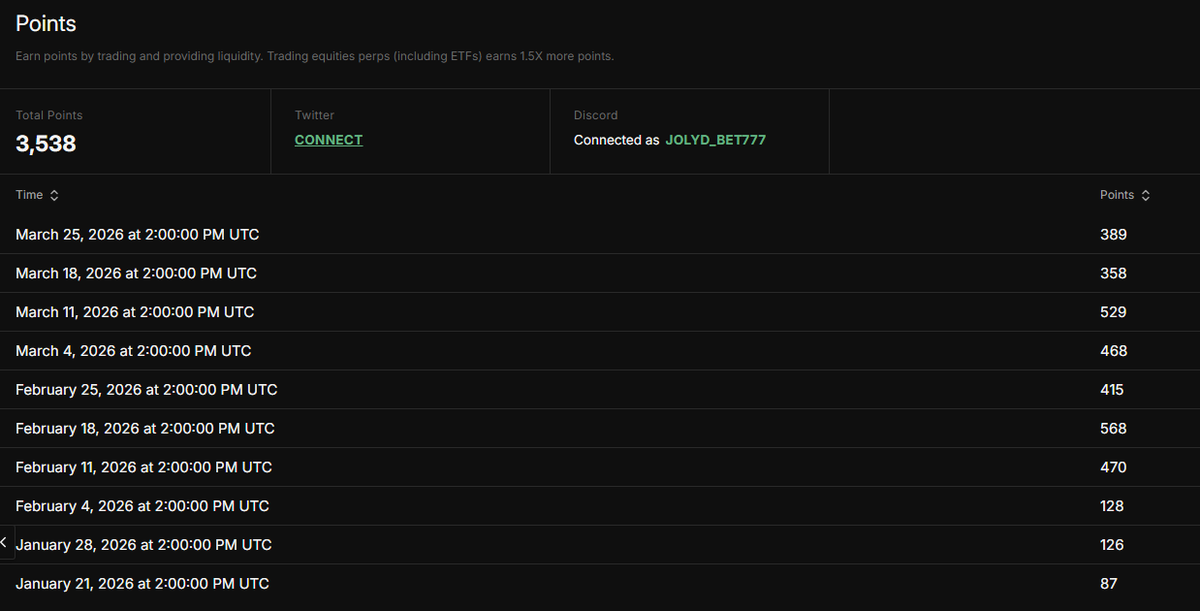Click the 126 points value

pyautogui.click(x=1112, y=545)
